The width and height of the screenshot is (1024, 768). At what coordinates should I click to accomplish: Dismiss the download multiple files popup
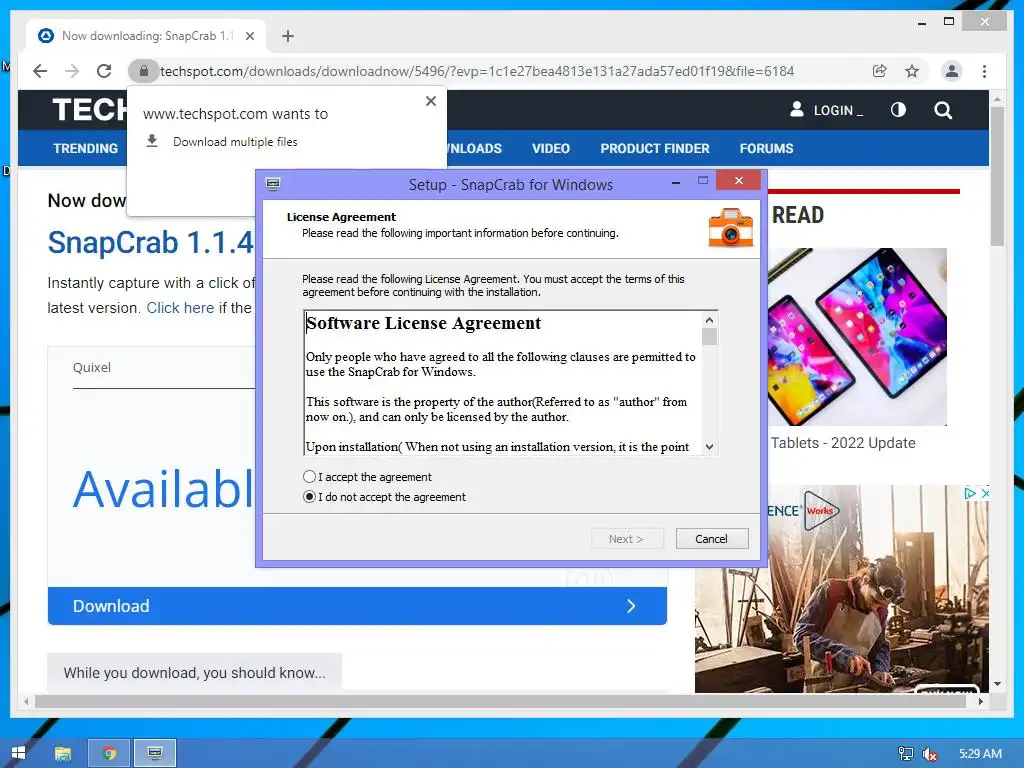pos(430,101)
